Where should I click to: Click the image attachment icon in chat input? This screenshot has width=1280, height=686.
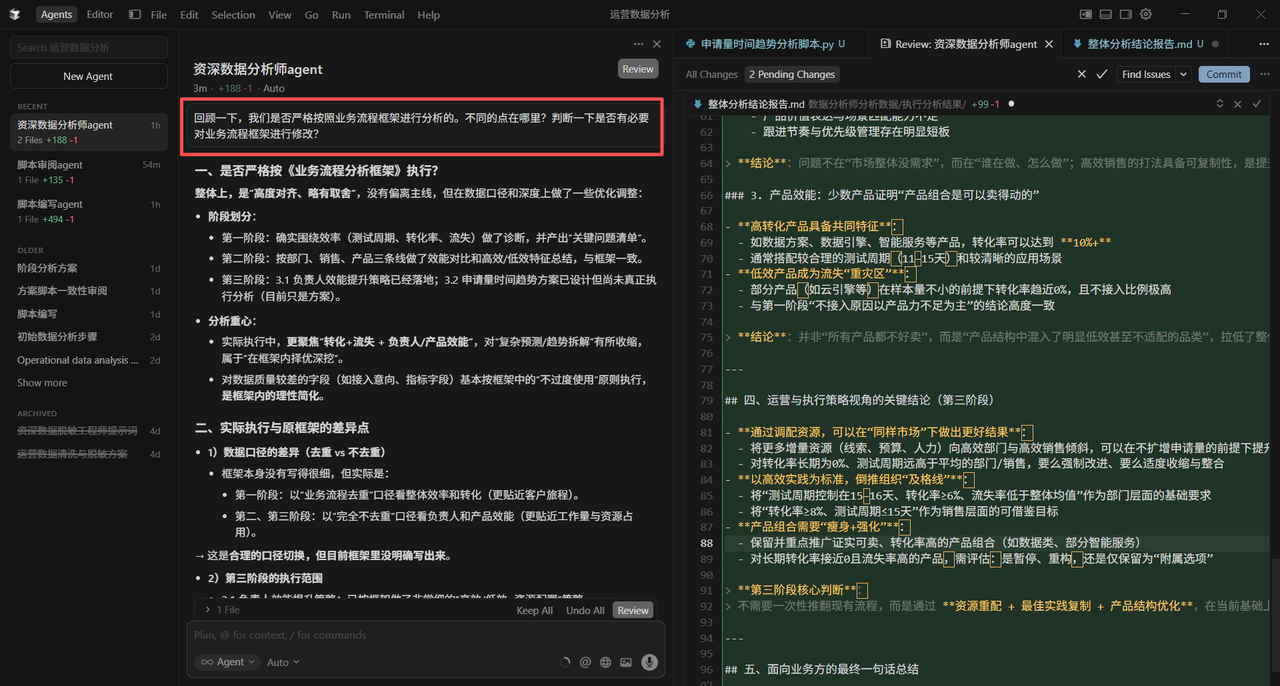626,661
